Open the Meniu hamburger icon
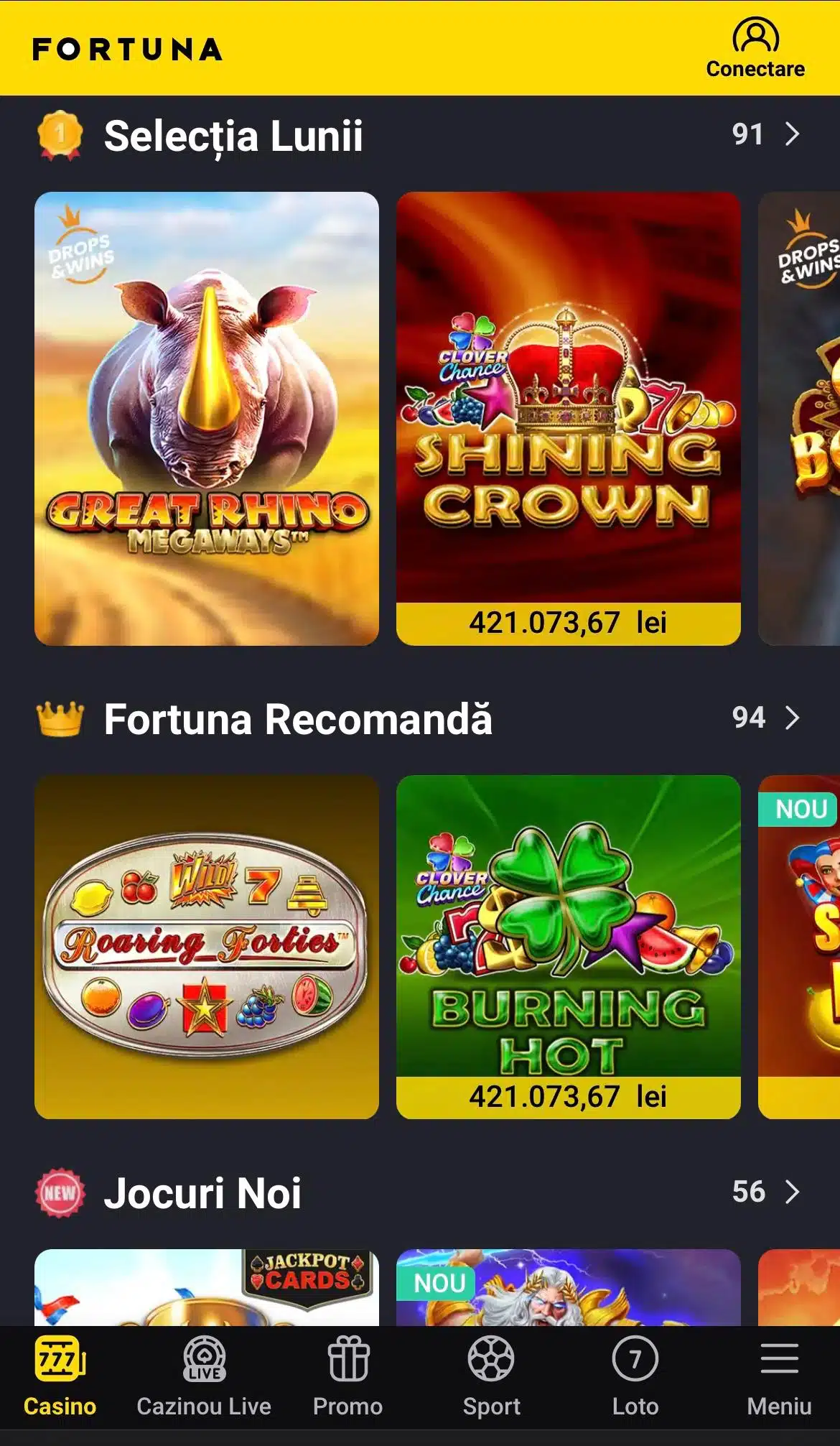The width and height of the screenshot is (840, 1446). point(780,1359)
